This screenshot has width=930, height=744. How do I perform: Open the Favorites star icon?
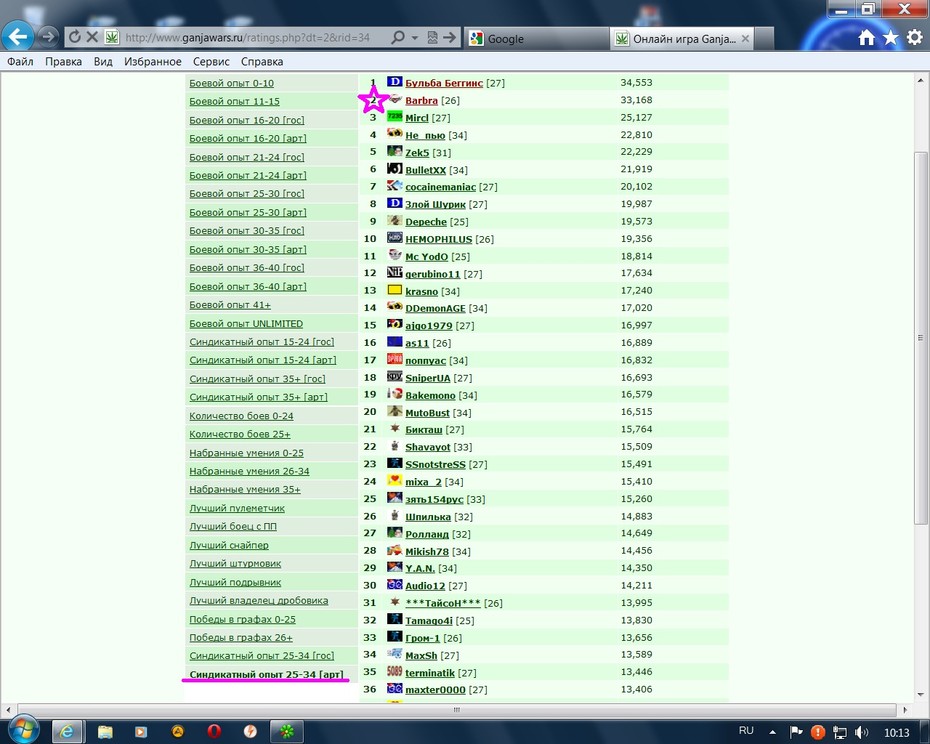pos(890,37)
